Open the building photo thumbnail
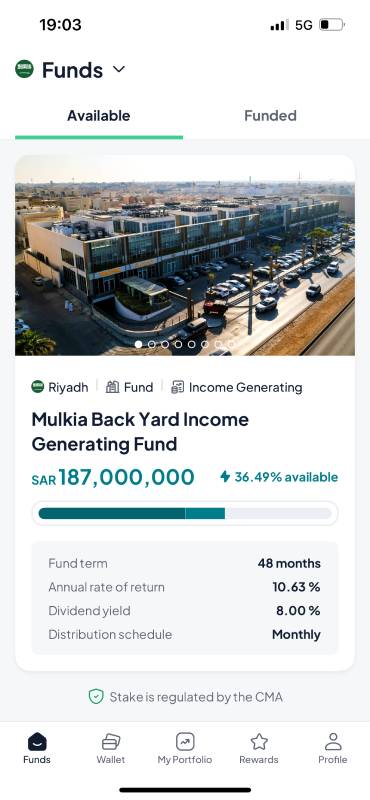This screenshot has width=370, height=800. click(x=185, y=255)
